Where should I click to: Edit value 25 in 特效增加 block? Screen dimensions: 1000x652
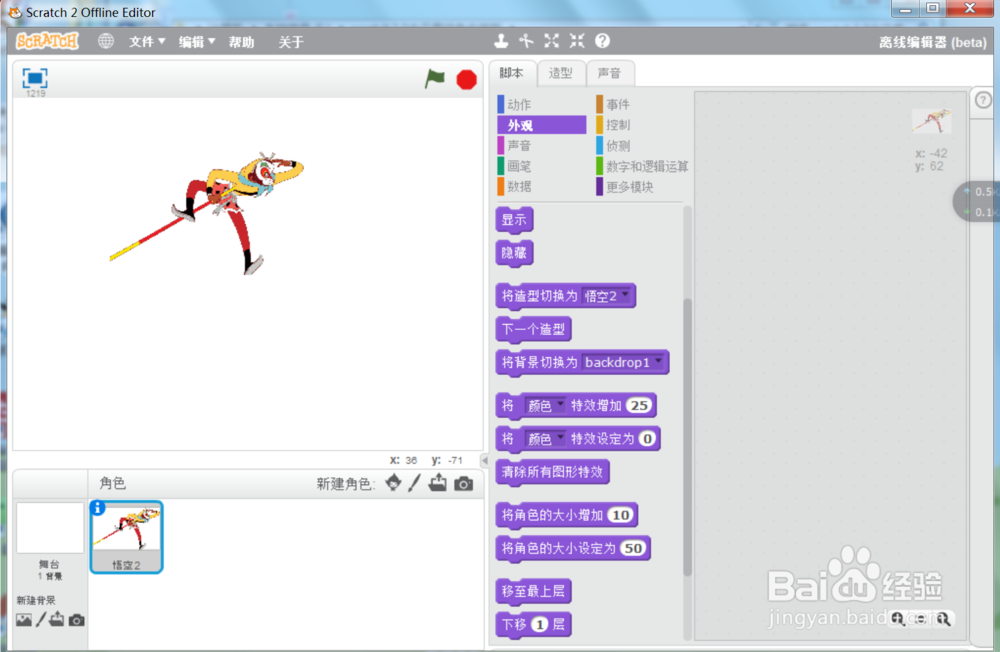[639, 406]
